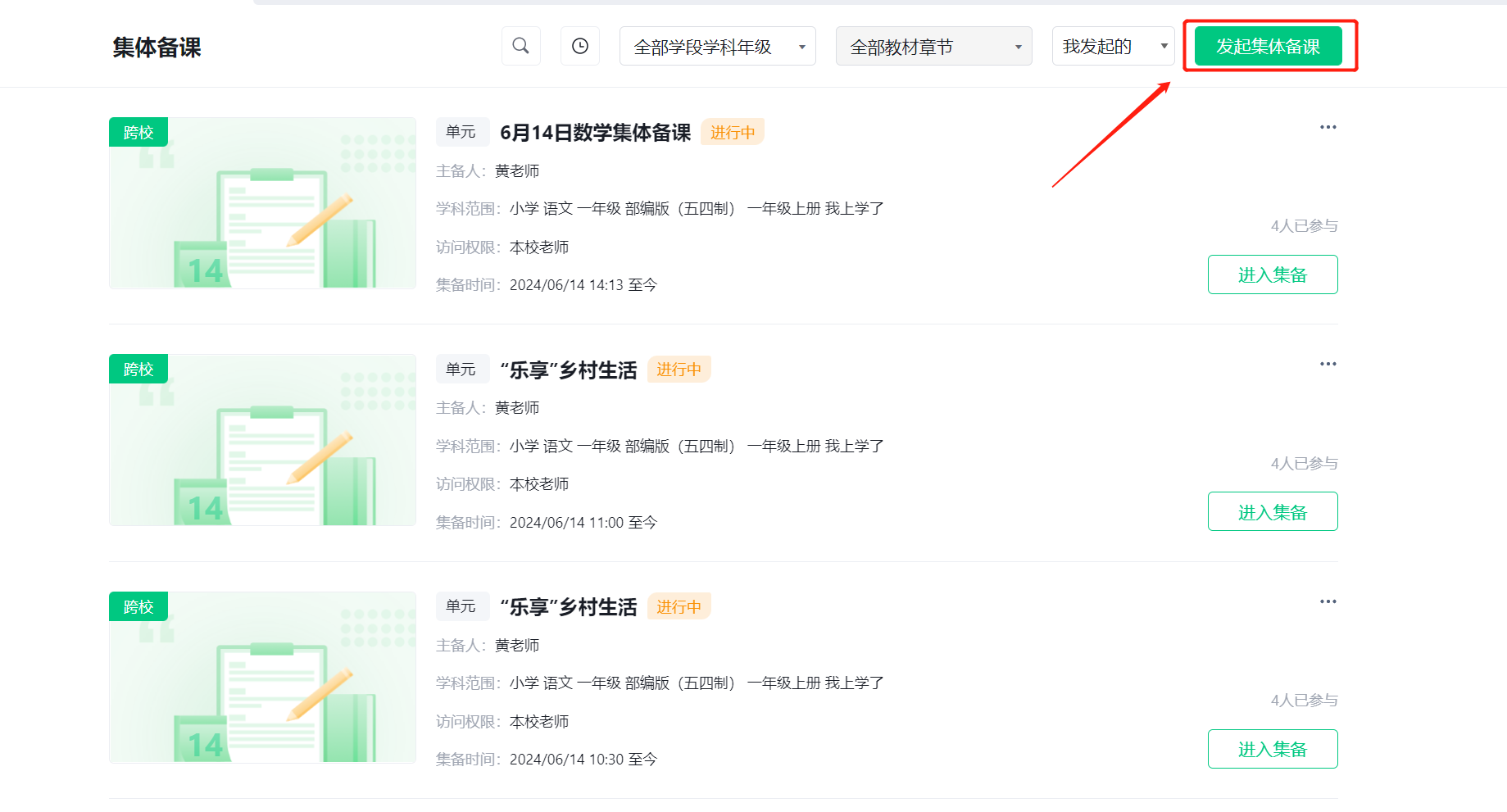Expand 全部教材章节 dropdown
Image resolution: width=1507 pixels, height=812 pixels.
[x=934, y=46]
